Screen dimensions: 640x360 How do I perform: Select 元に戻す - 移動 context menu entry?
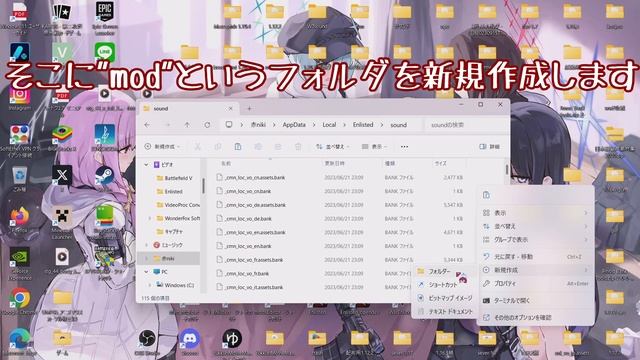pyautogui.click(x=536, y=257)
